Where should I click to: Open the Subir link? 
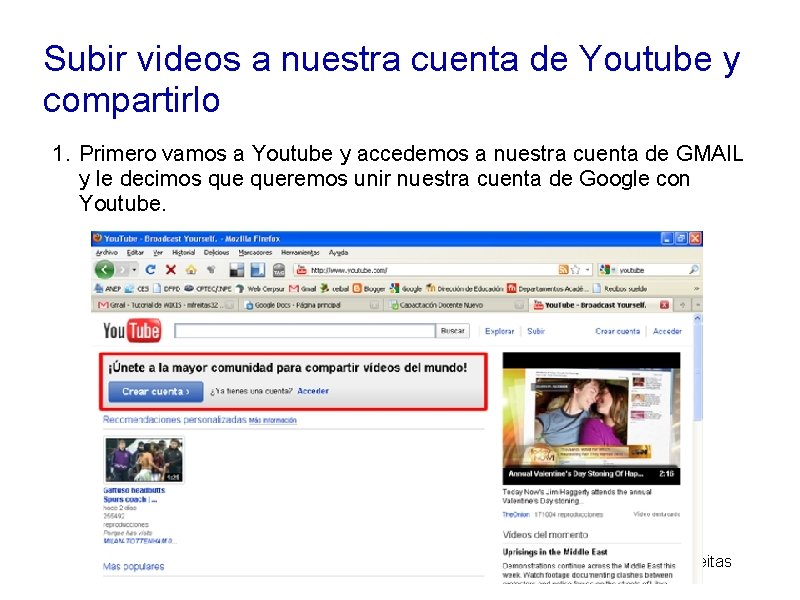tap(536, 331)
